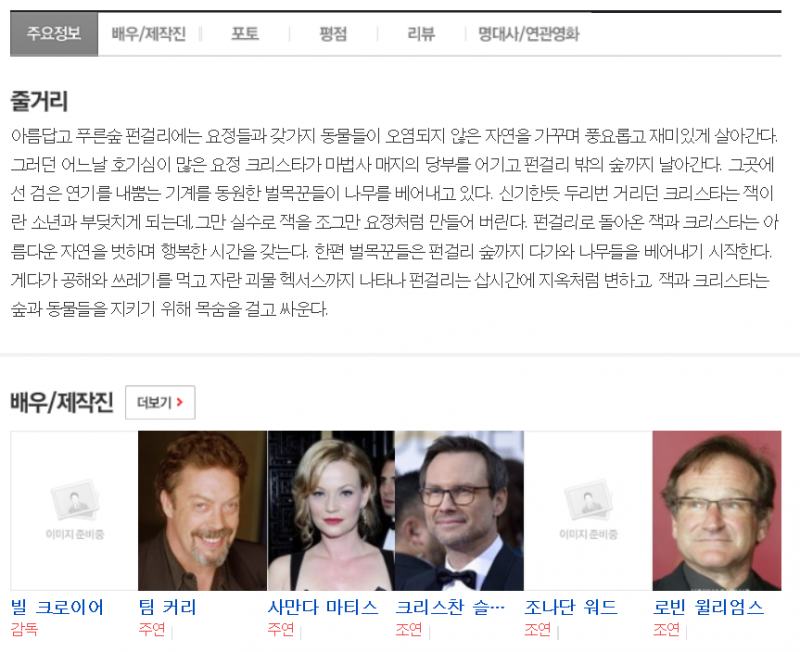The image size is (800, 652).
Task: Open the photo thumbnail above 팀 커리
Action: click(x=202, y=510)
